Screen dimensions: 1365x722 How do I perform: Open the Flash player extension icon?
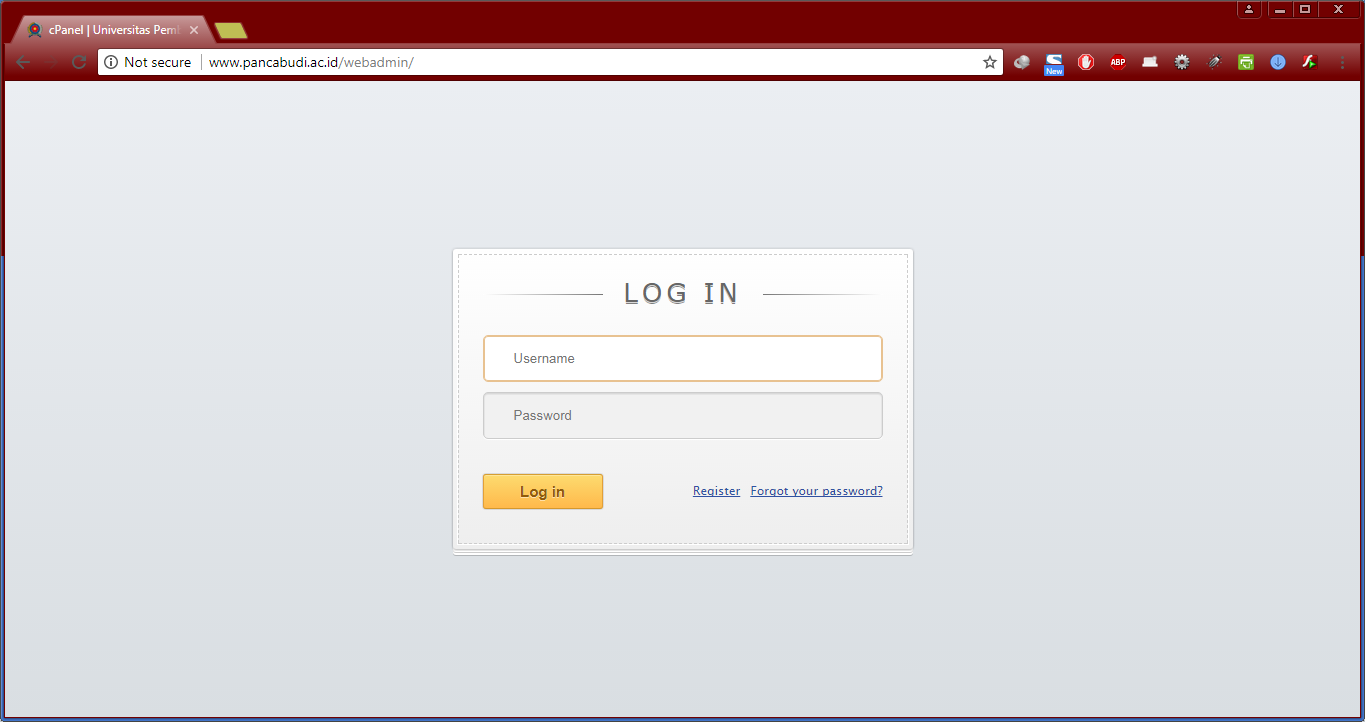point(1309,62)
